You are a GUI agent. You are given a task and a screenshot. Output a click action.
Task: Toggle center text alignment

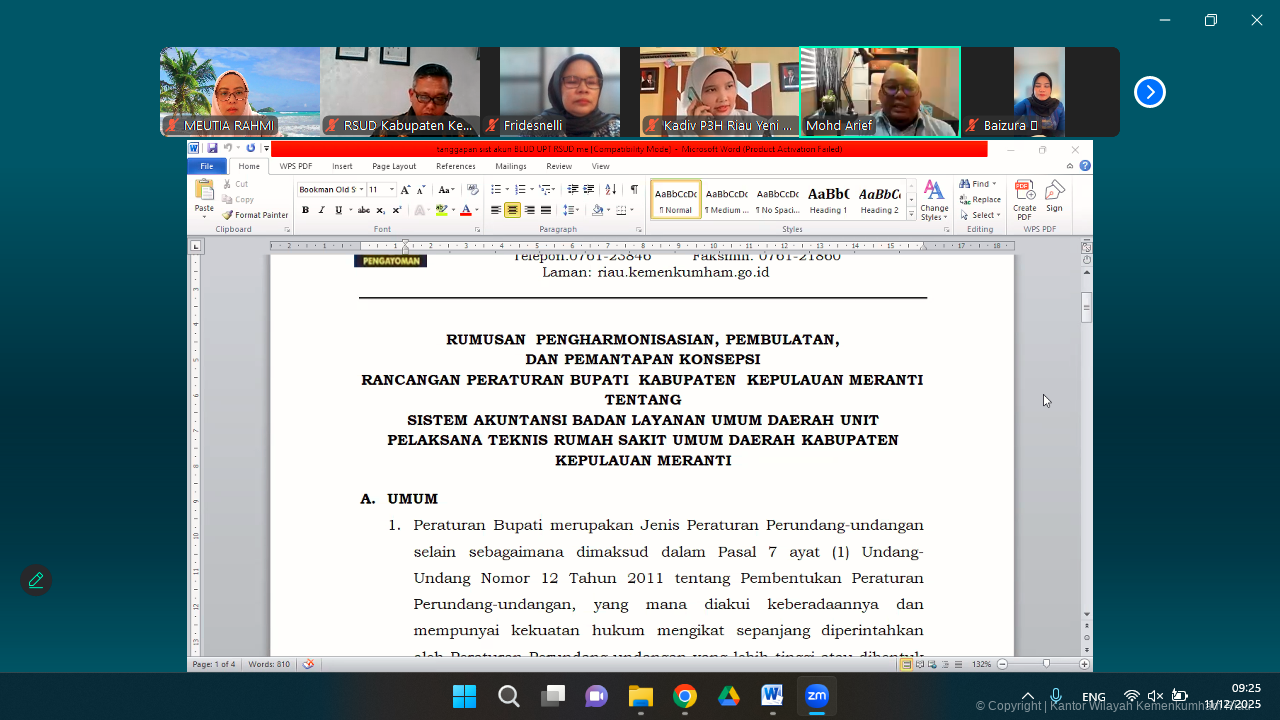(512, 210)
